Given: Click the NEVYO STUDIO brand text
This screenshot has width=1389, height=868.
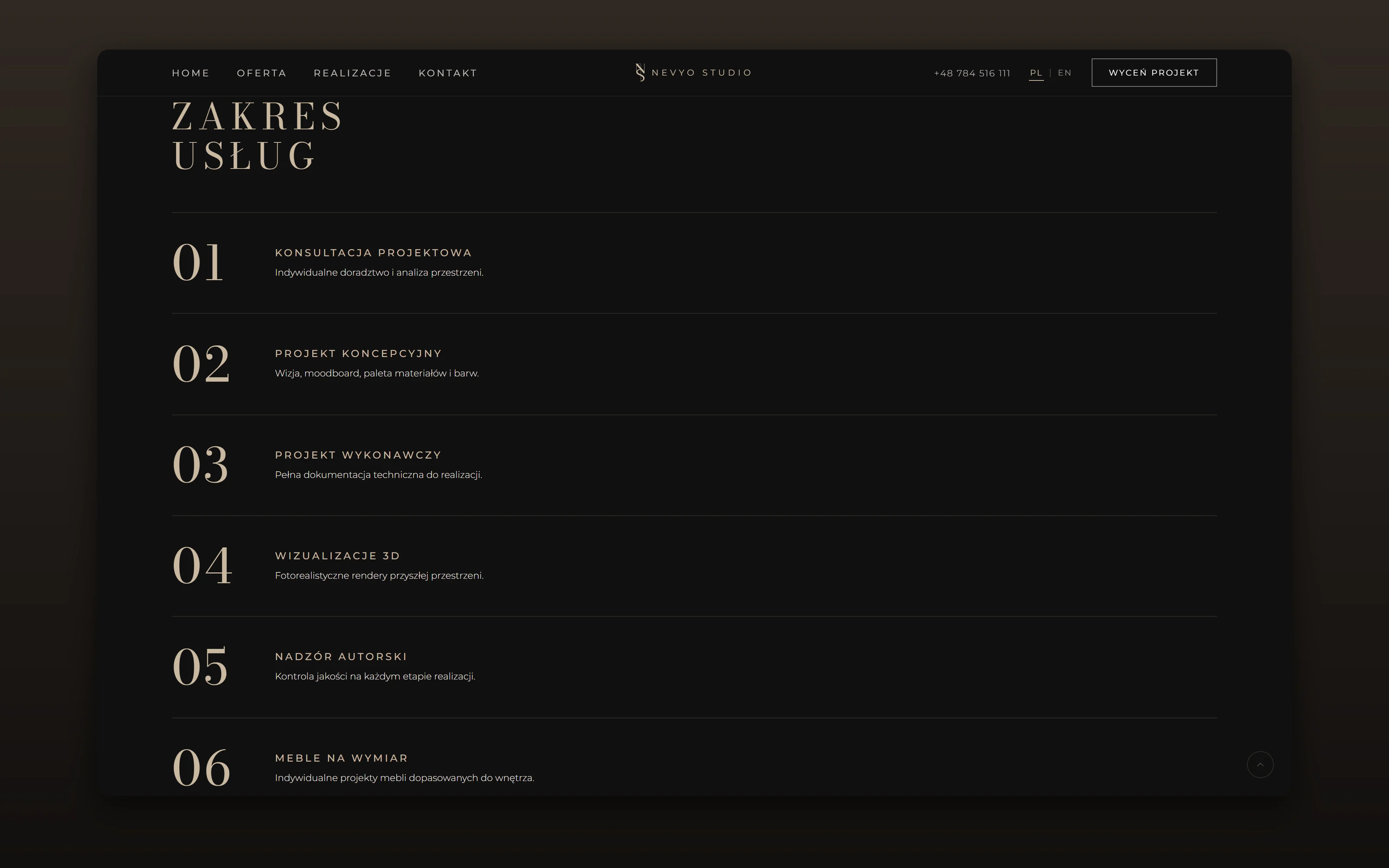Looking at the screenshot, I should coord(701,72).
